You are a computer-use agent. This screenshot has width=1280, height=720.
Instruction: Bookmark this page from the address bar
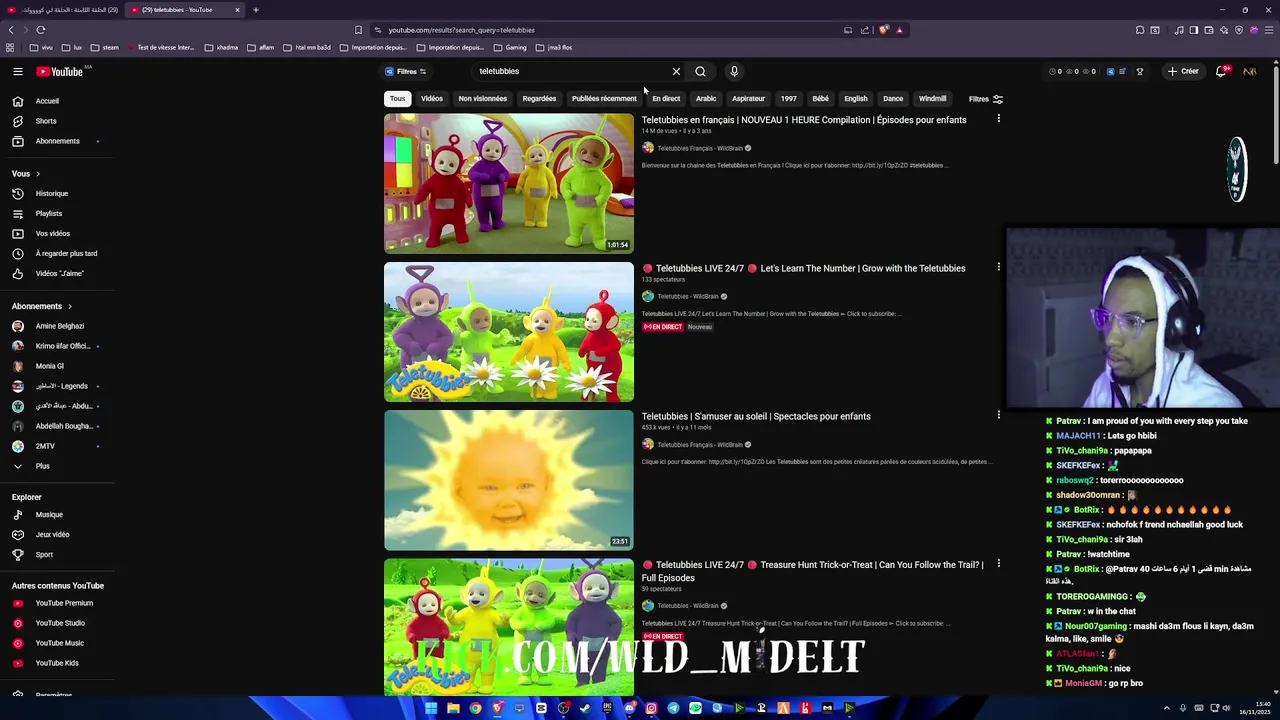358,30
